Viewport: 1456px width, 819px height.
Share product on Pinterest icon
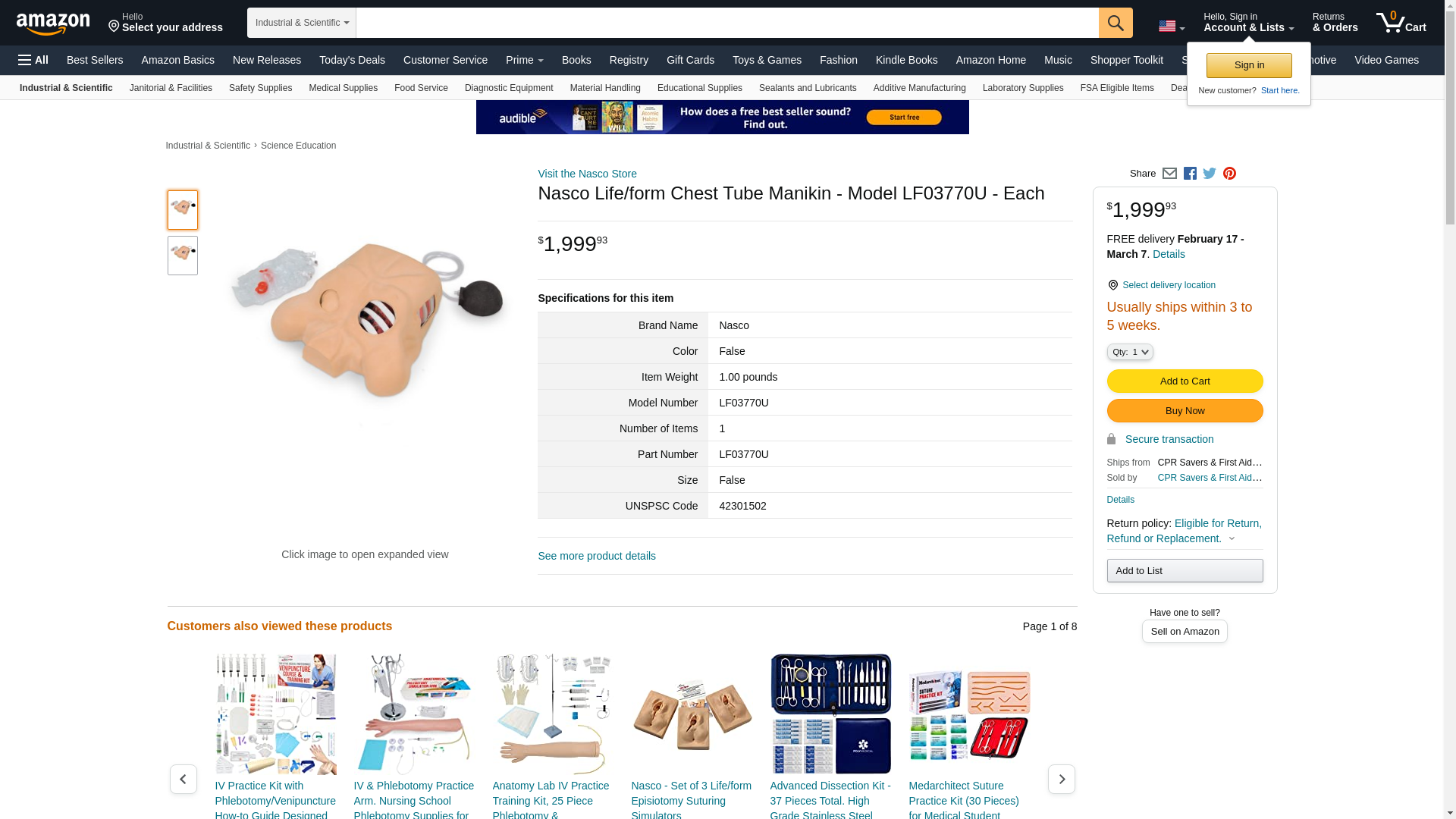coord(1229,174)
